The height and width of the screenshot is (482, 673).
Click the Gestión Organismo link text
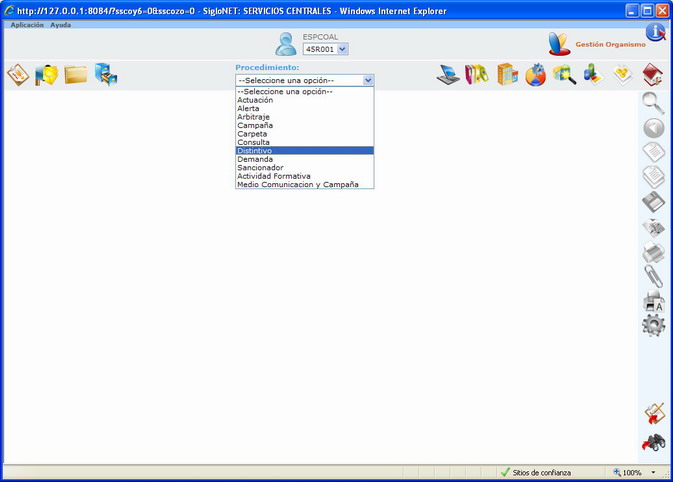tap(610, 44)
